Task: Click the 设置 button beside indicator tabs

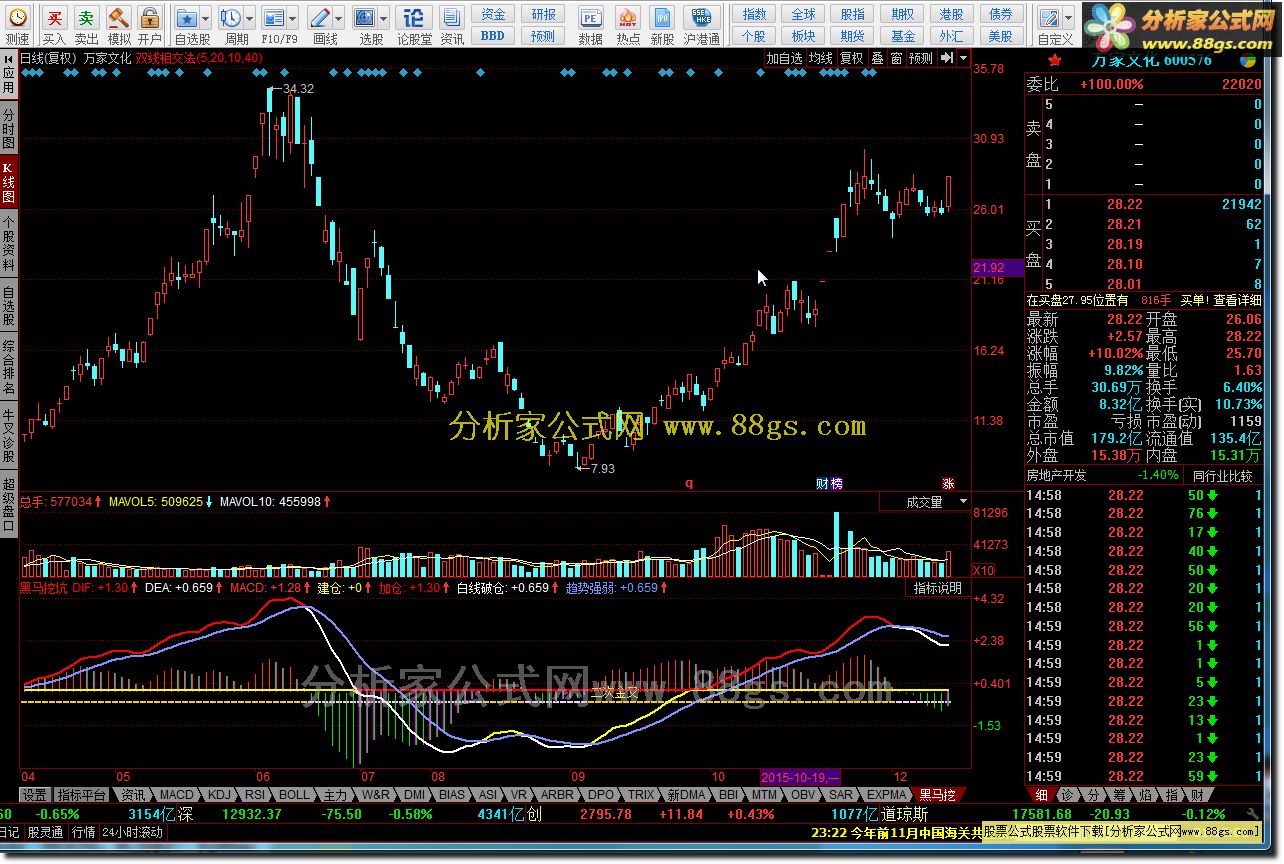Action: coord(35,795)
